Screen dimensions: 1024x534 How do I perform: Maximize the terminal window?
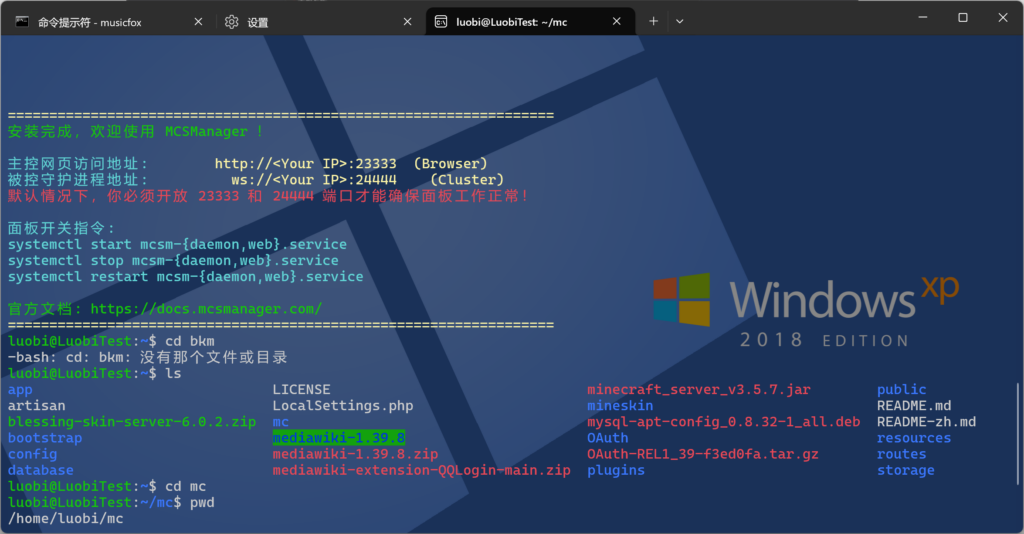(x=962, y=18)
